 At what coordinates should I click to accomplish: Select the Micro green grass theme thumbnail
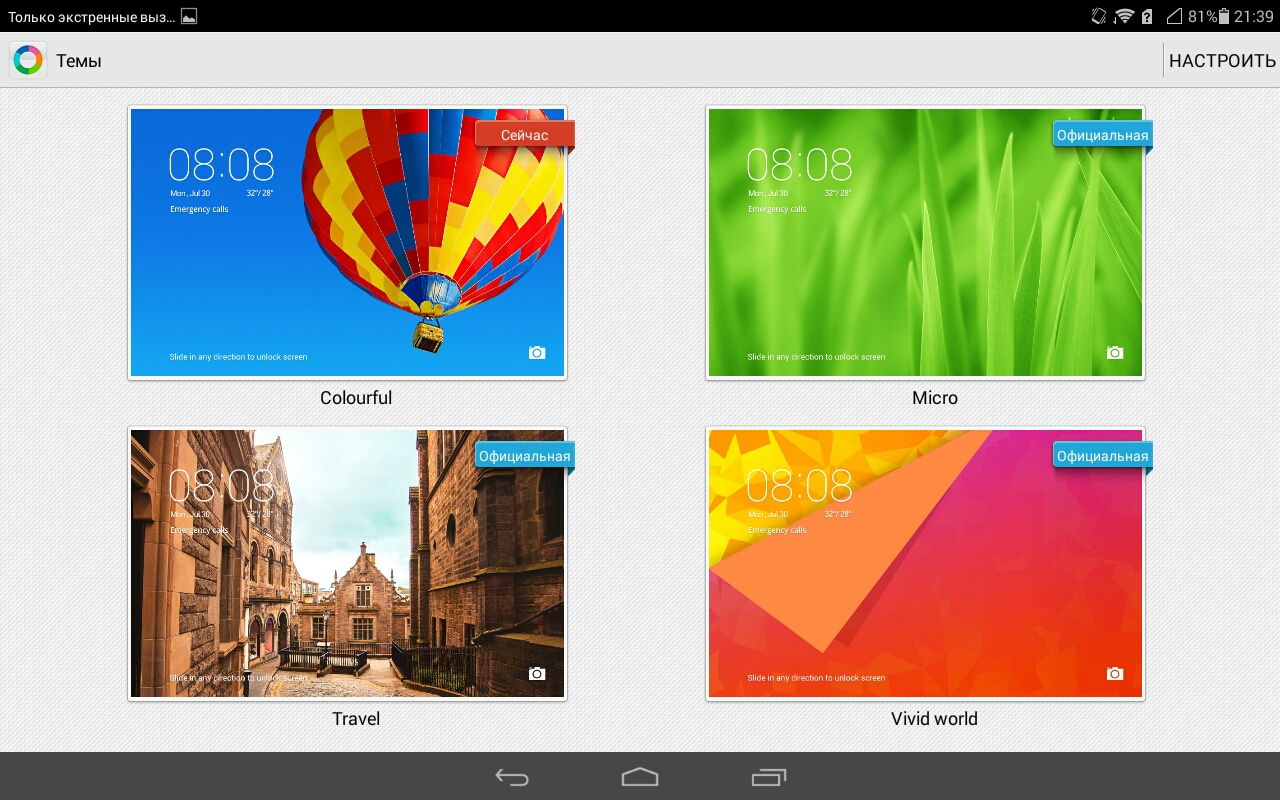pyautogui.click(x=925, y=243)
